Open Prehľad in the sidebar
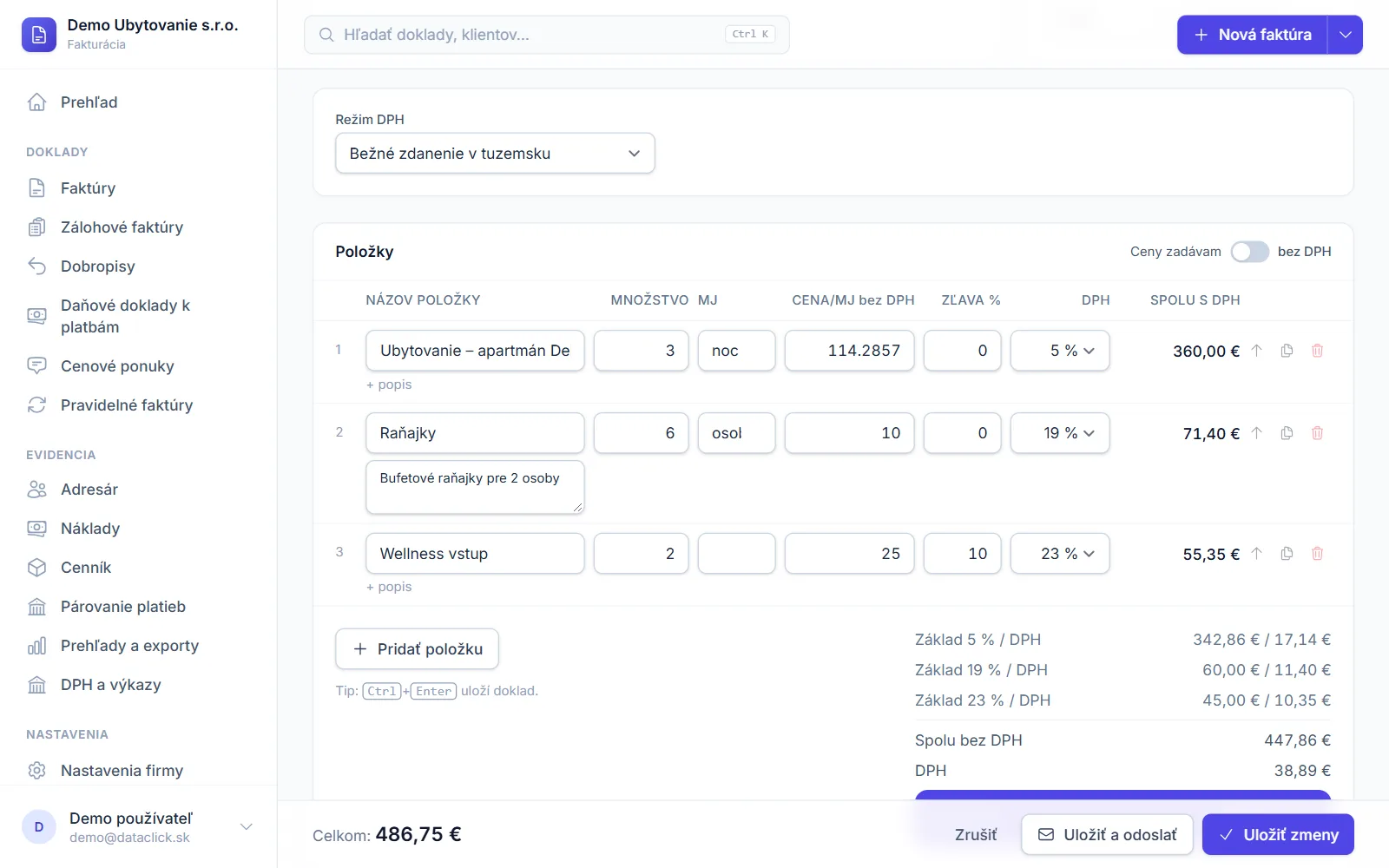 pos(139,102)
